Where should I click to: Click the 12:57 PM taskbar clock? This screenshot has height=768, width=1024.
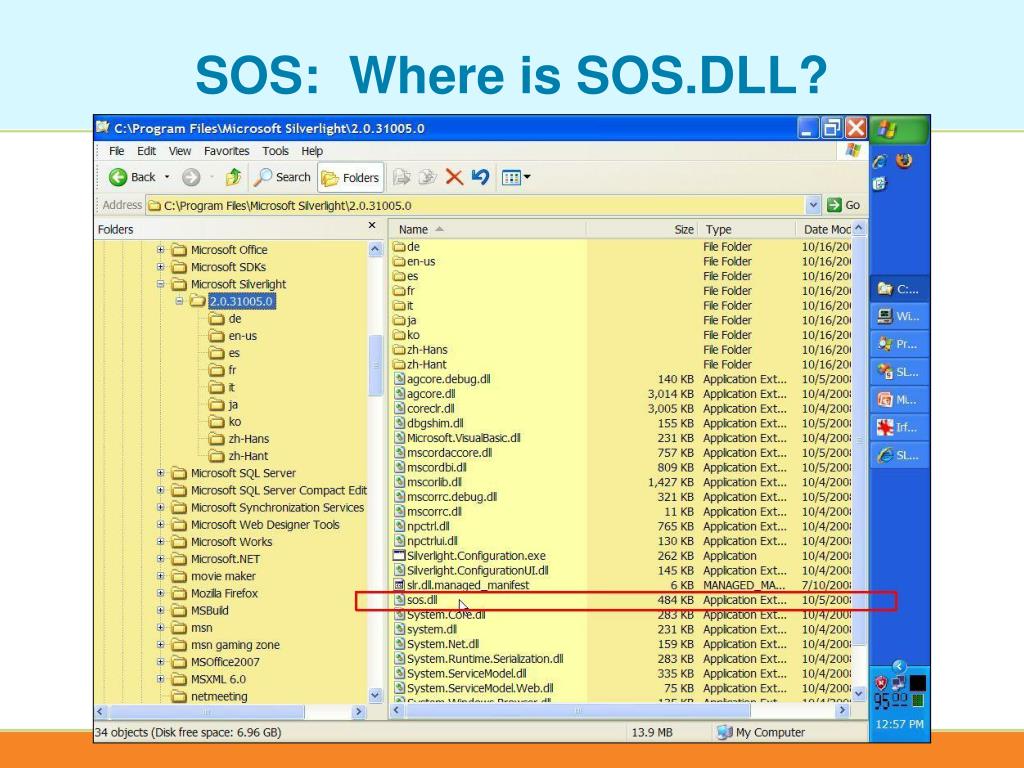899,724
